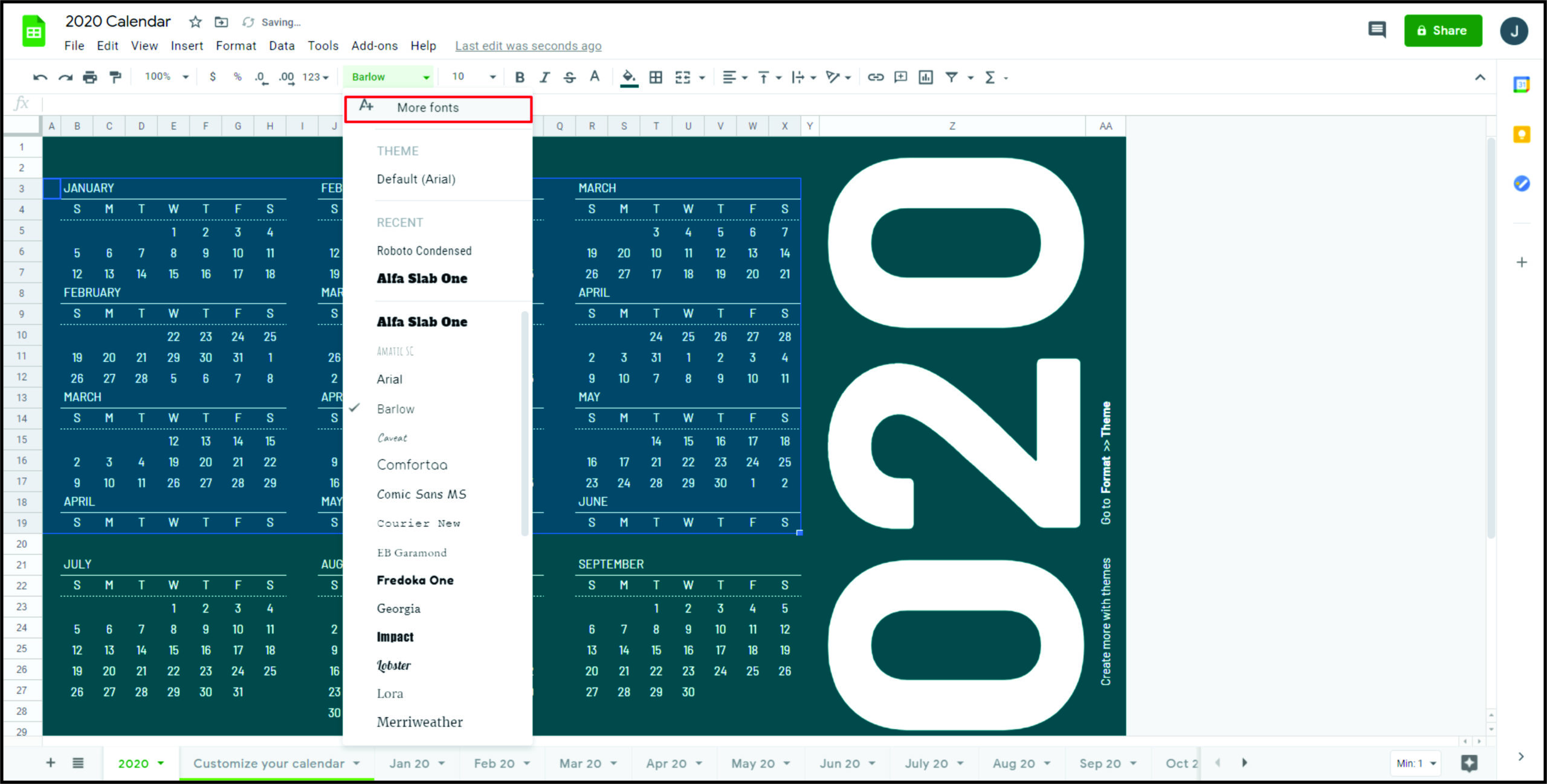Expand the Jan 20 sheet tab arrow
Screen dimensions: 1547x784
coord(442,763)
